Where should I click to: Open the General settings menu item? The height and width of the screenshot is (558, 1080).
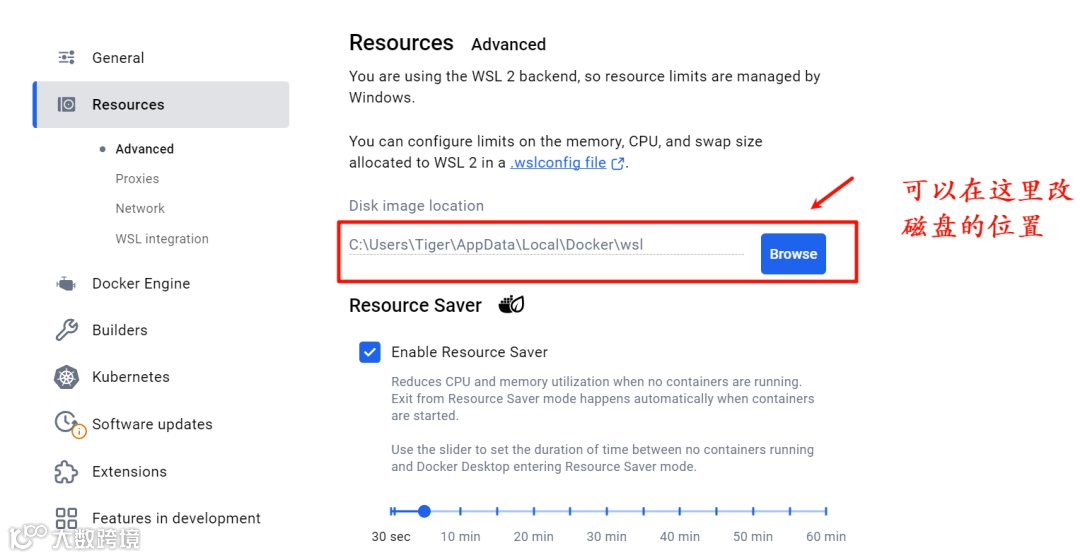click(x=118, y=58)
